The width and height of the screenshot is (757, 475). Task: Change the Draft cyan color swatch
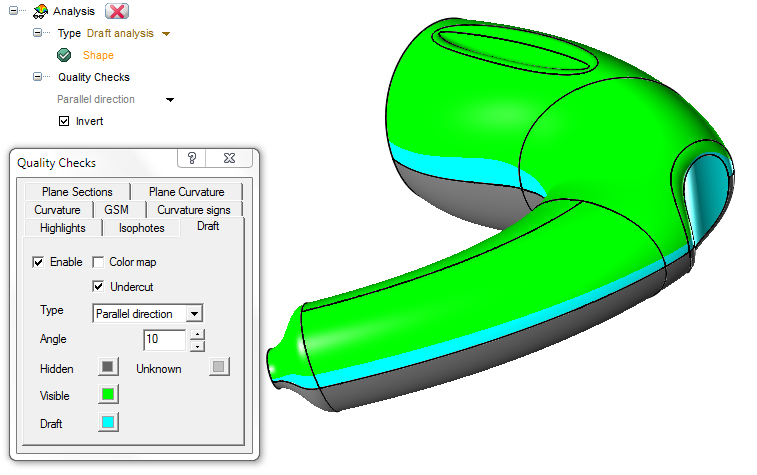[x=107, y=423]
